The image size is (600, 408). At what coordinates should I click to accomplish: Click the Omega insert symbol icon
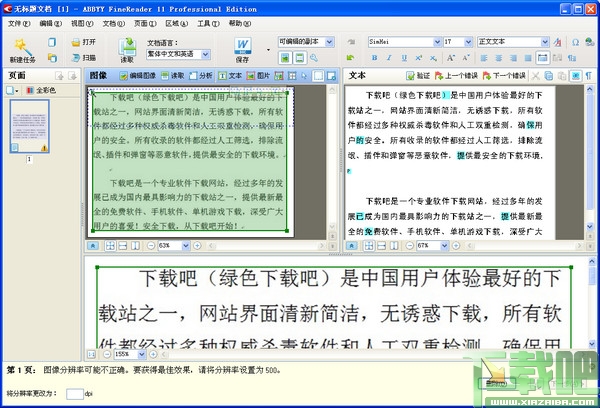point(575,42)
